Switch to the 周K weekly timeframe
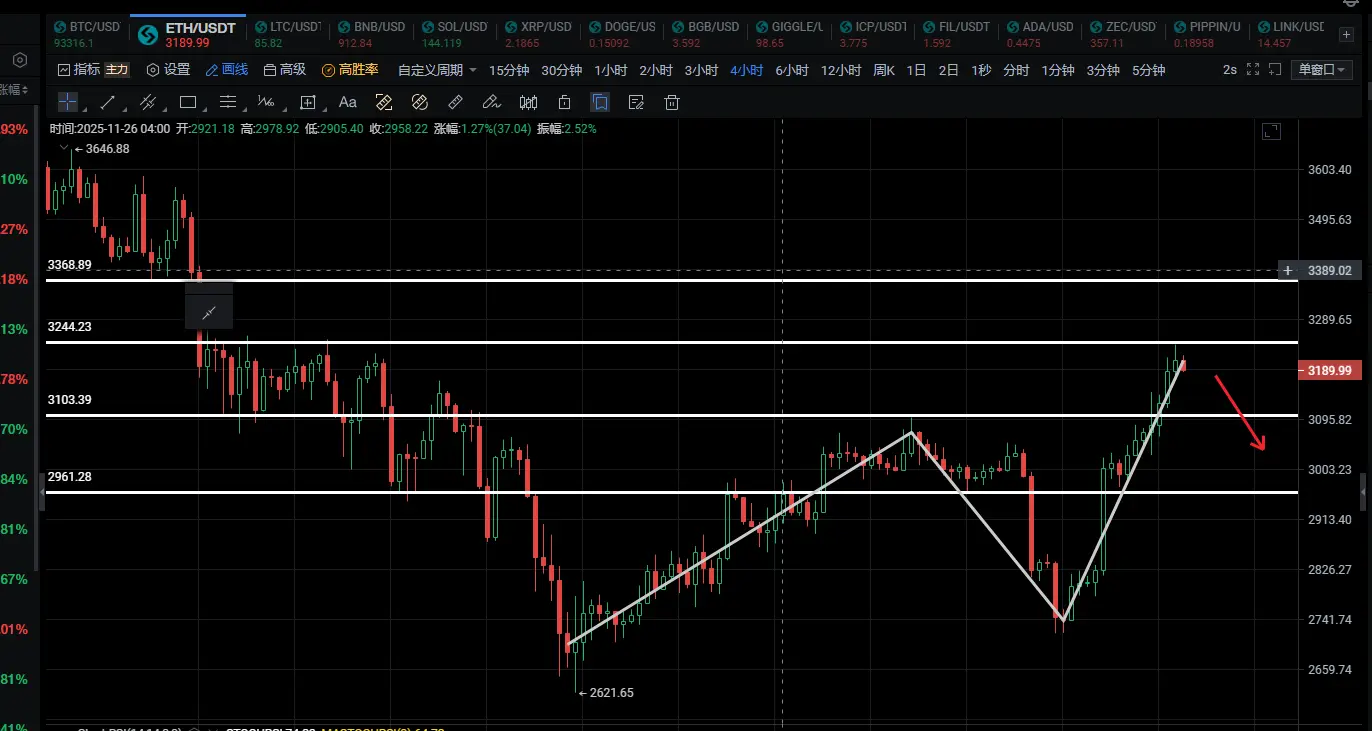Viewport: 1372px width, 731px height. pyautogui.click(x=884, y=70)
